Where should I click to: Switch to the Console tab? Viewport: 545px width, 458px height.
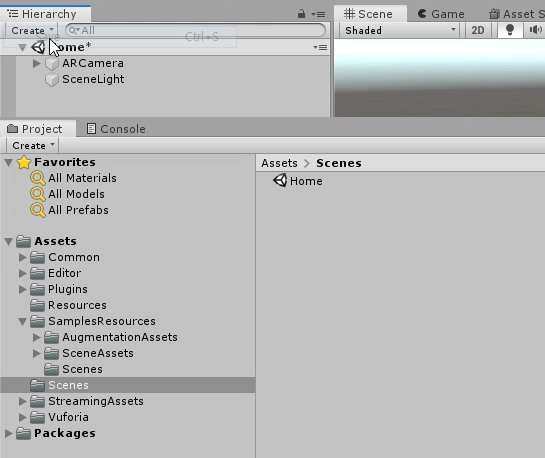click(116, 129)
